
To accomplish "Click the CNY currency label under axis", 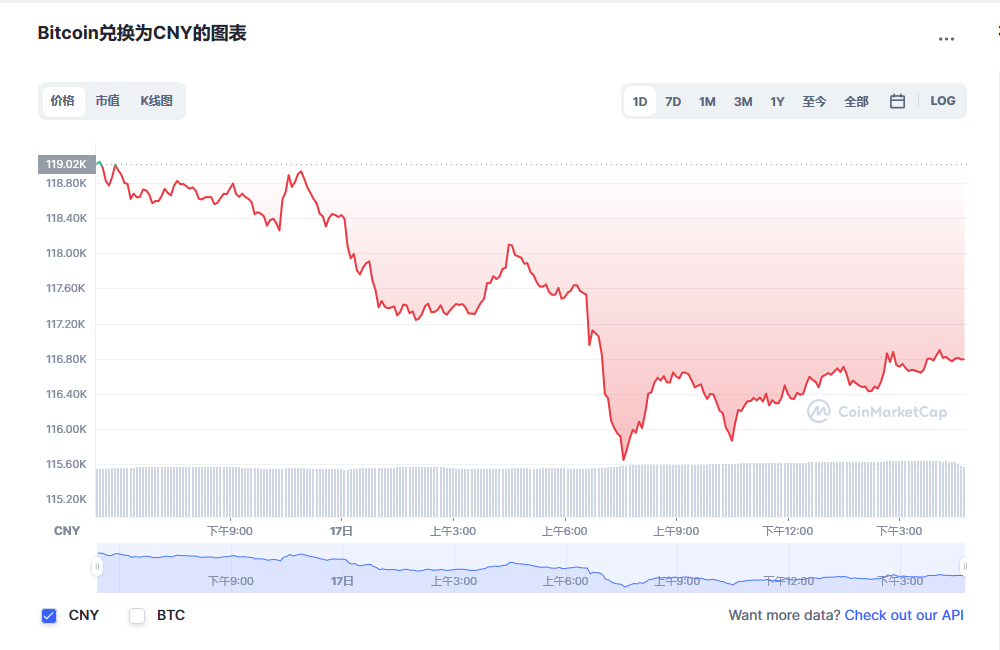I will 67,531.
